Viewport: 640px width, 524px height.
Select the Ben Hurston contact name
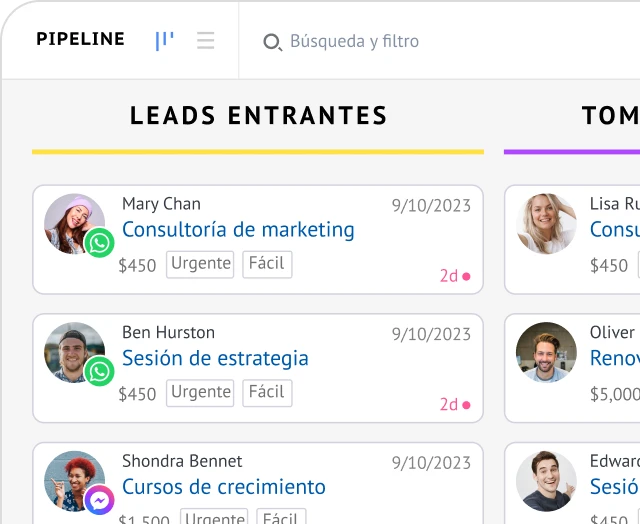click(168, 332)
